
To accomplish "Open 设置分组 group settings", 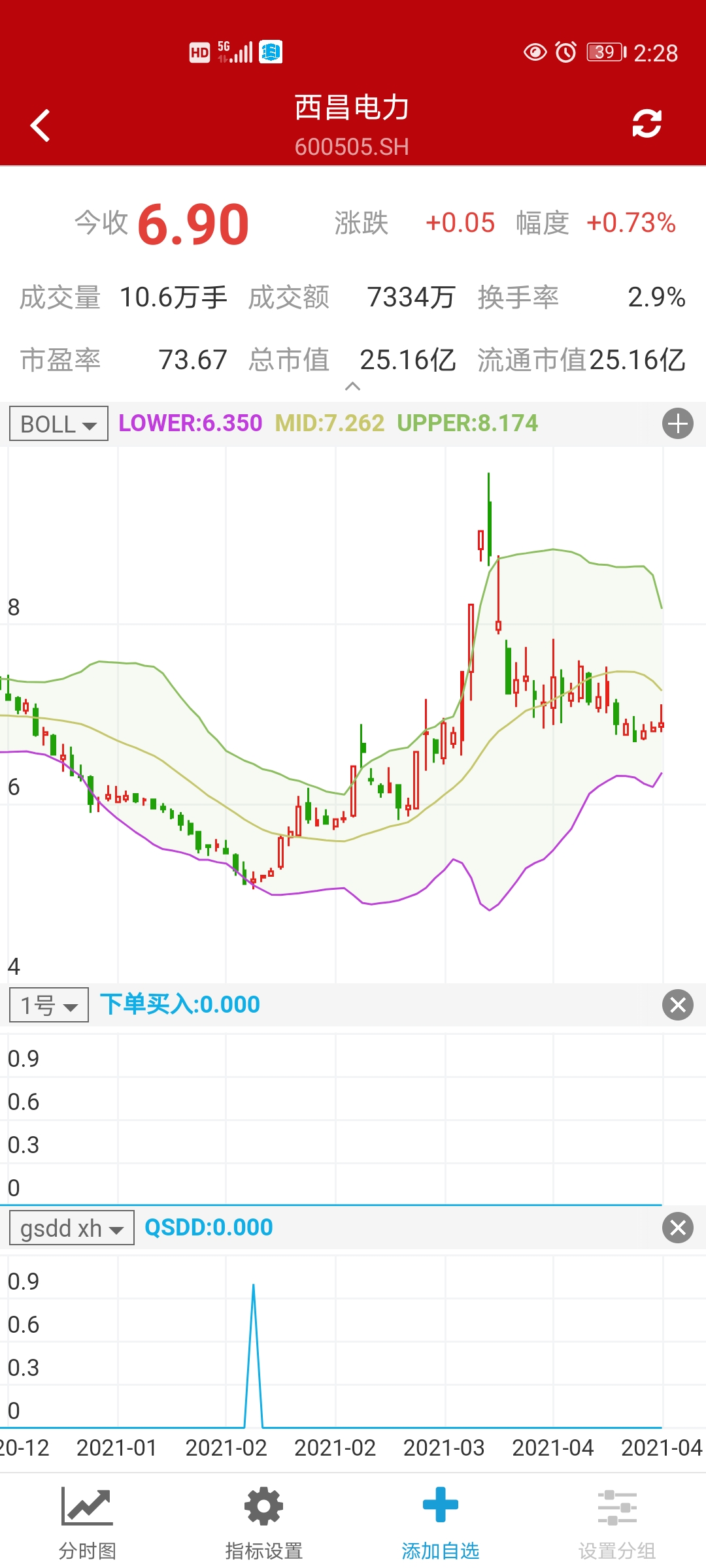I will (x=616, y=1522).
